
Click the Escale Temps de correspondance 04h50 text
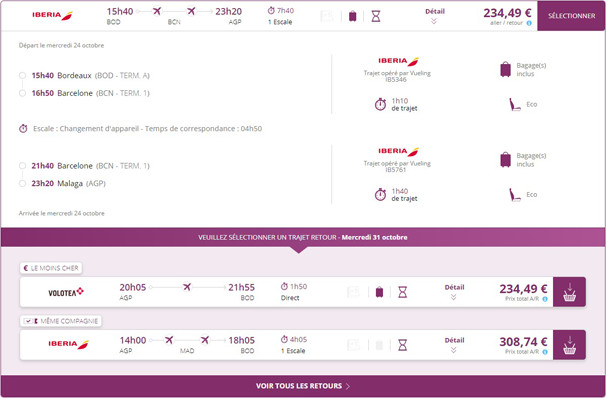point(147,129)
